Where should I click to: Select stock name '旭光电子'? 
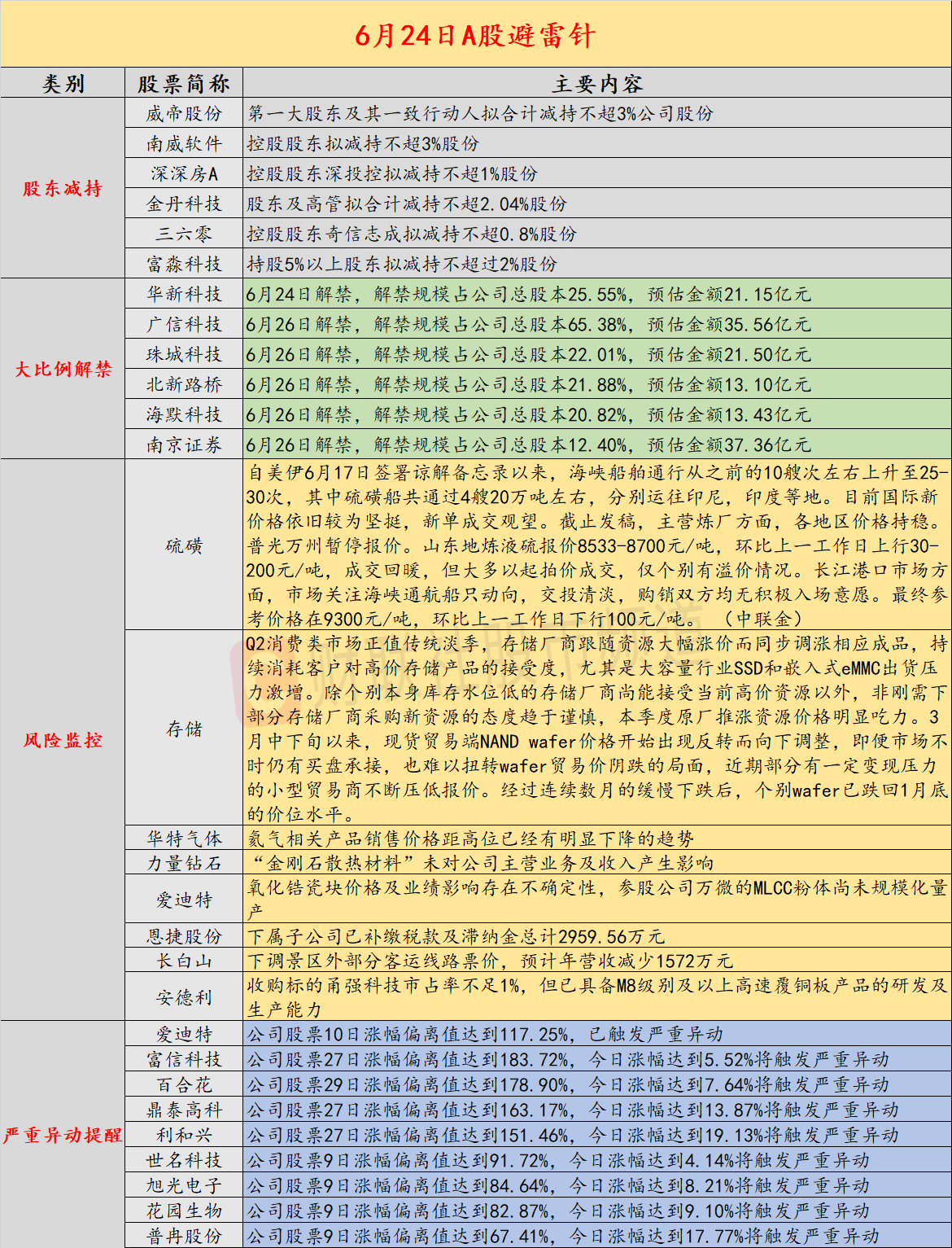pos(184,1185)
